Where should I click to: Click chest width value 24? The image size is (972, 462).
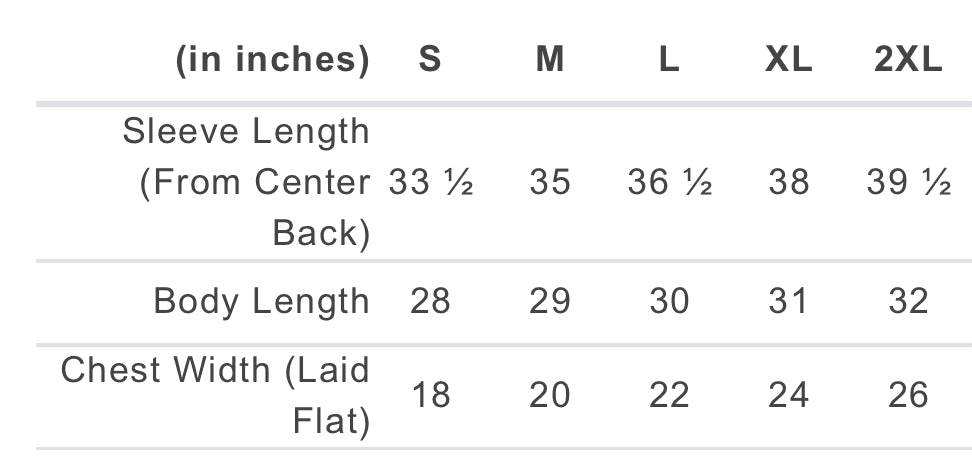[x=788, y=396]
